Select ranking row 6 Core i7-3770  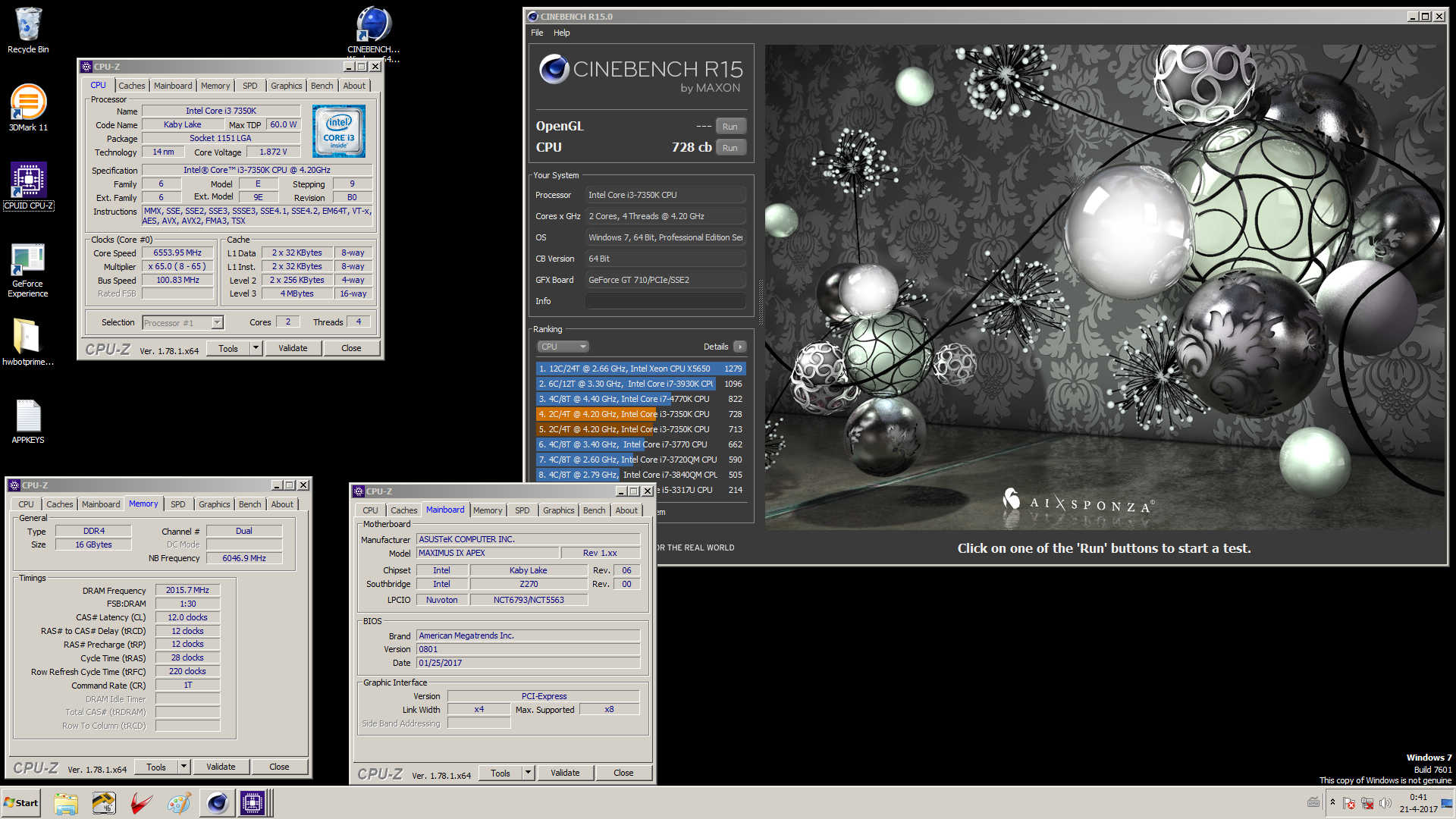click(641, 444)
